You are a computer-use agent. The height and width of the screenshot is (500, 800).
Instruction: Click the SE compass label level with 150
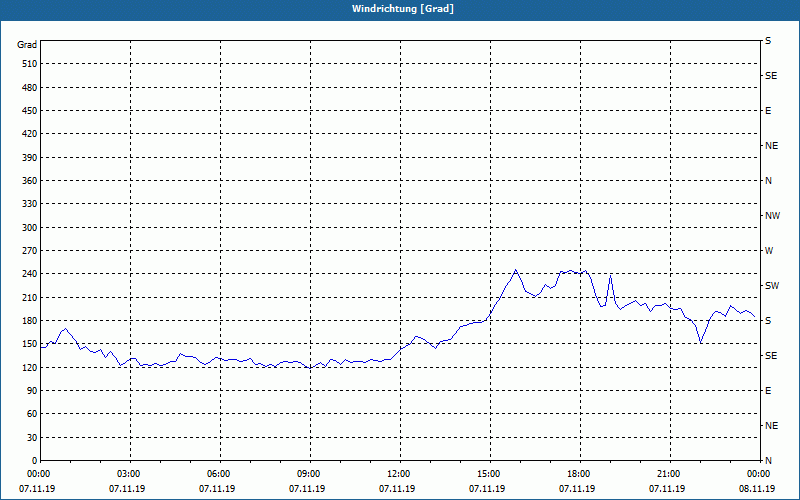point(771,356)
